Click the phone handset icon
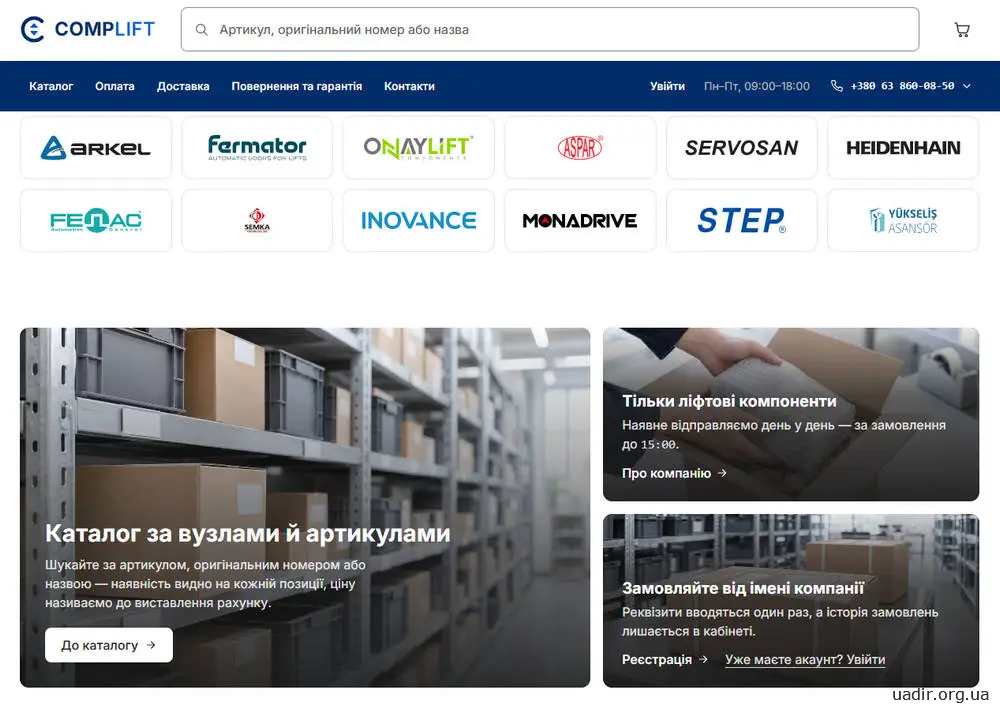Image resolution: width=1000 pixels, height=713 pixels. [x=837, y=85]
